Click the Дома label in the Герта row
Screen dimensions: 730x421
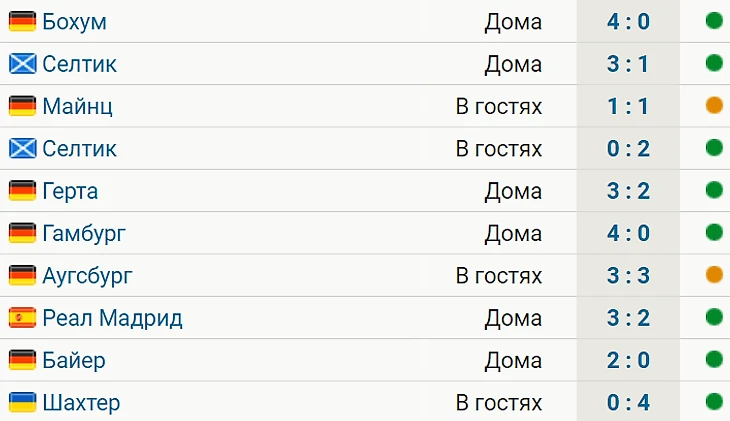click(513, 191)
